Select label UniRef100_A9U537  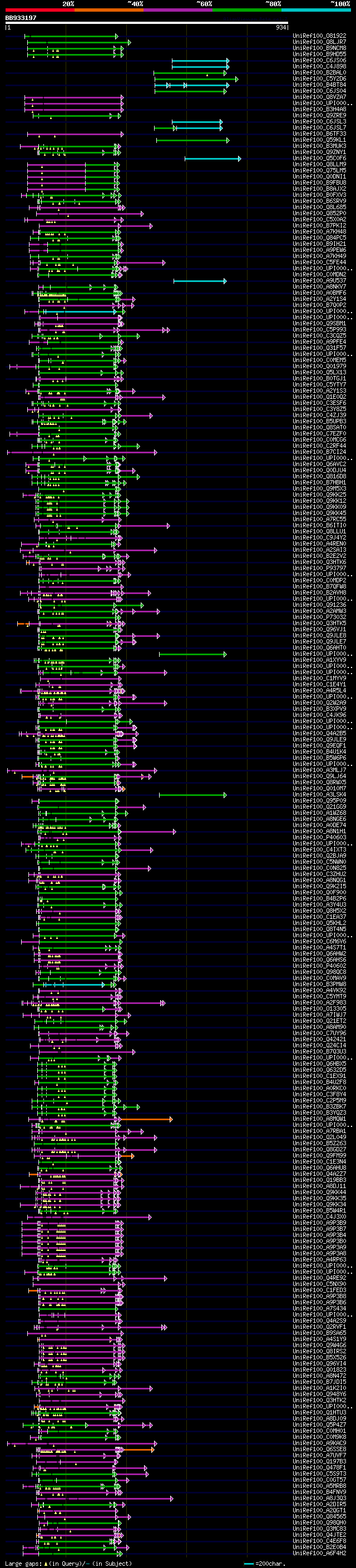click(319, 280)
